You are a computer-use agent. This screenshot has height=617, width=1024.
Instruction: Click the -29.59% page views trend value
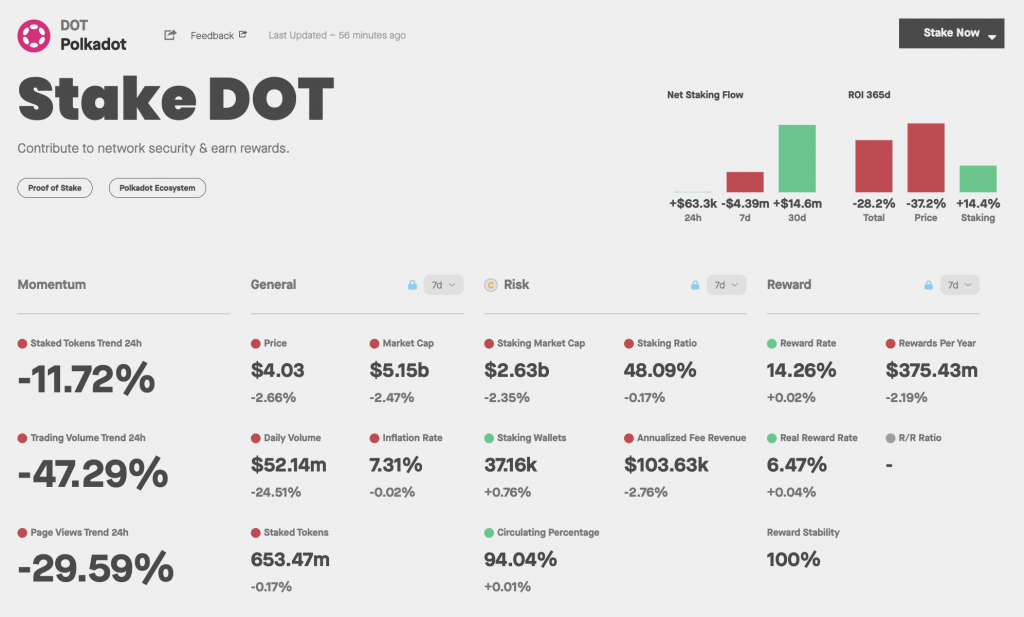[95, 569]
